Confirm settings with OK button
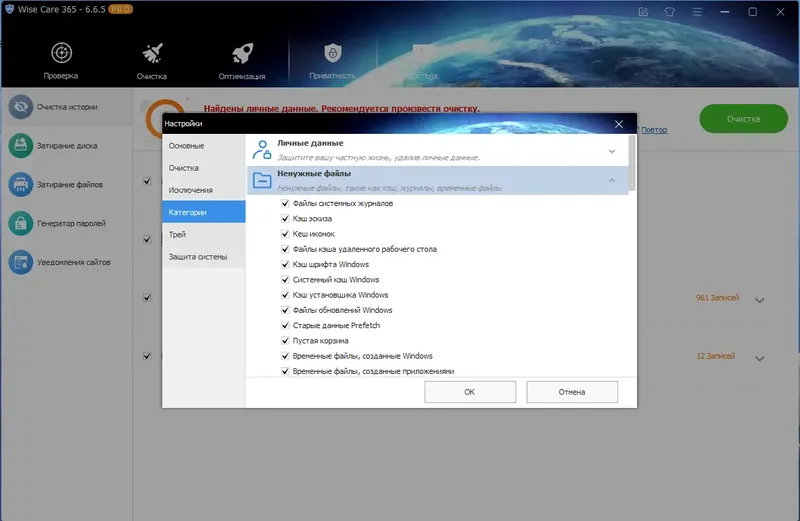Screen dimensions: 800x521 tap(470, 392)
